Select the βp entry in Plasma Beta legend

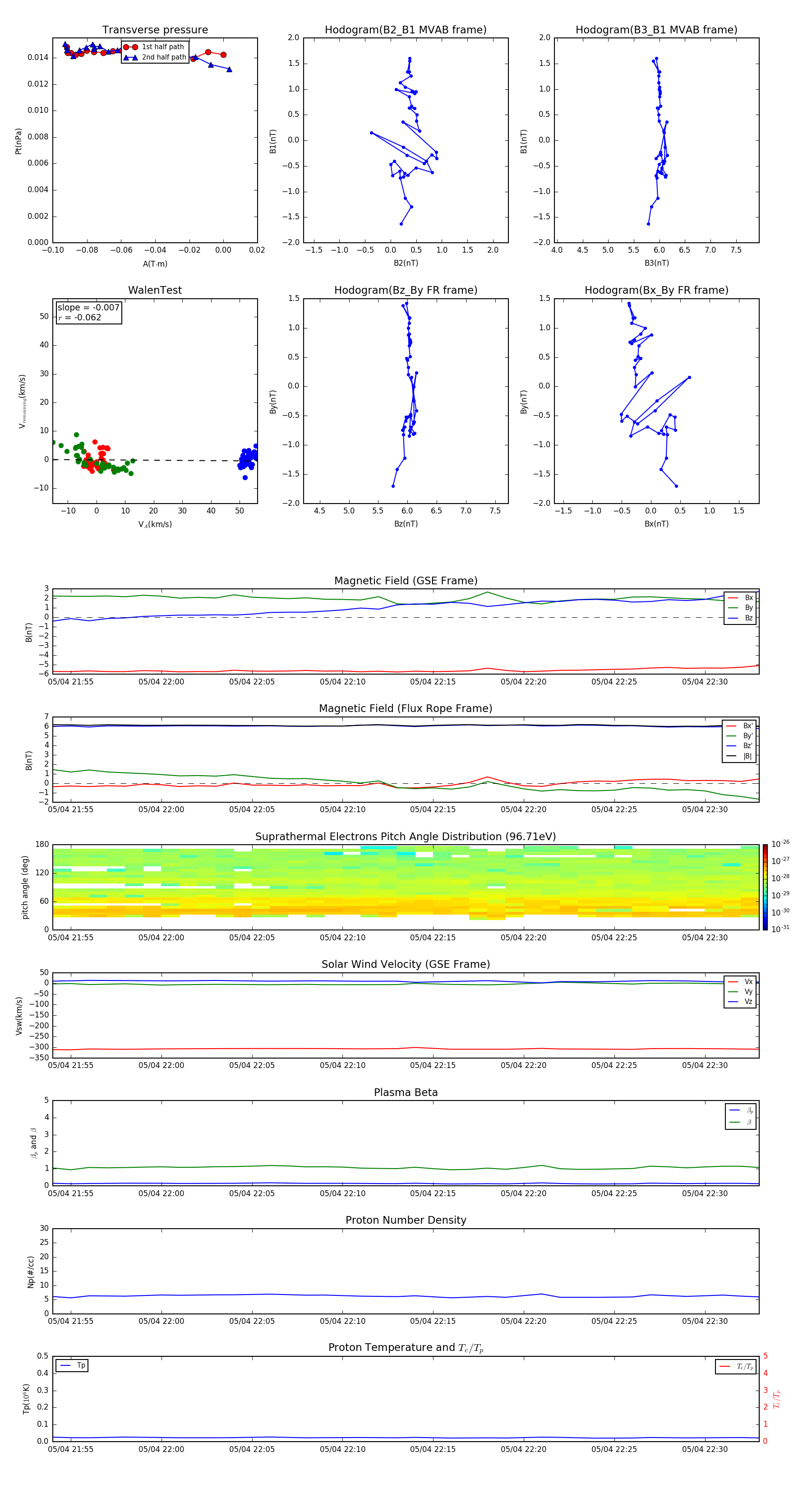(741, 1110)
